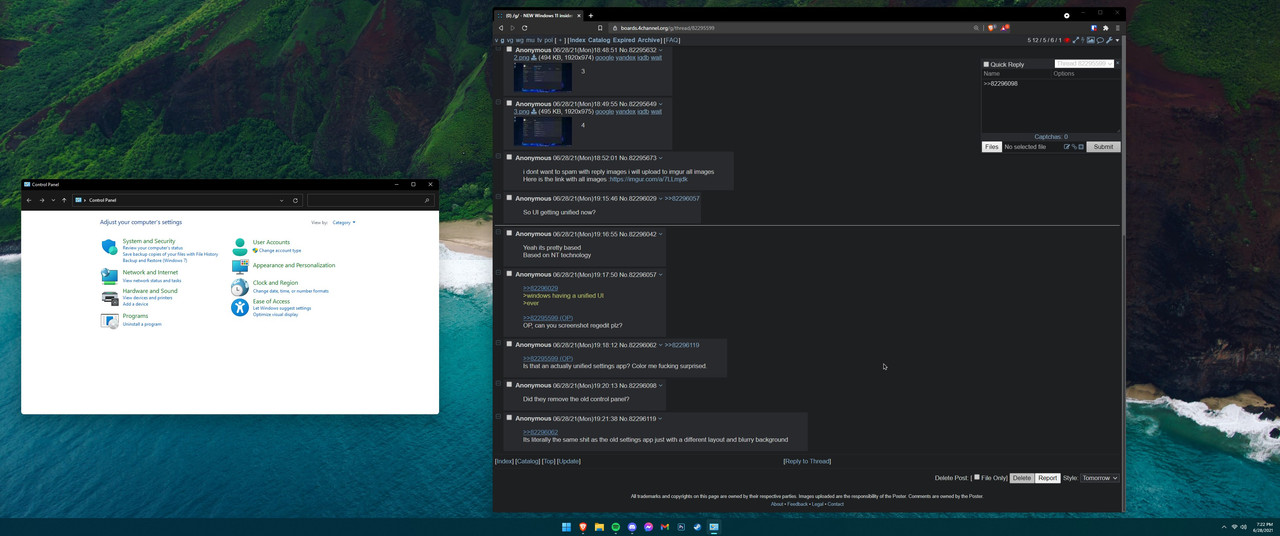Open Appearance and Personalization monitor icon
Image resolution: width=1280 pixels, height=536 pixels.
240,267
